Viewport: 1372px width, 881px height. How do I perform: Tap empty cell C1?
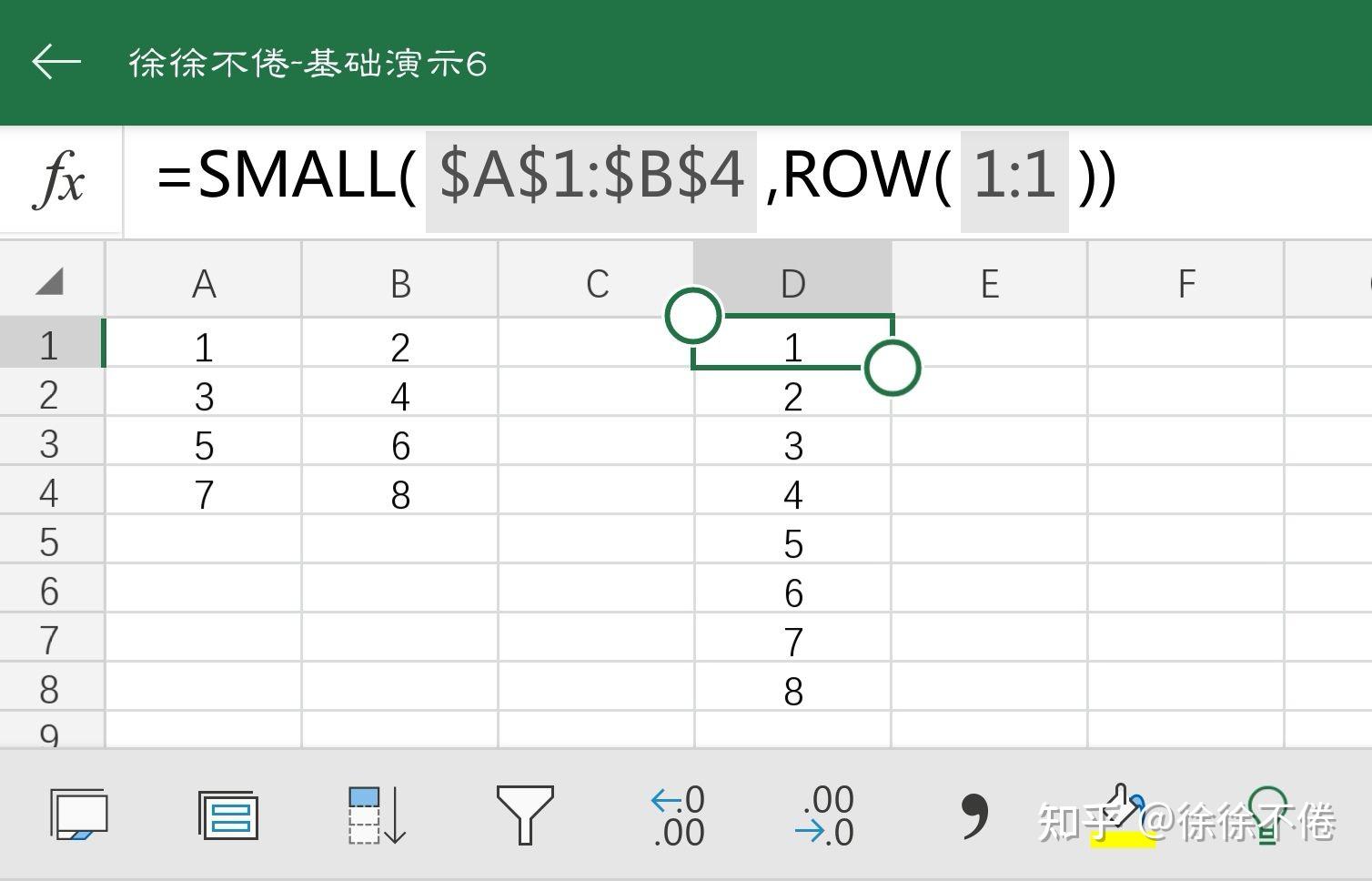597,343
